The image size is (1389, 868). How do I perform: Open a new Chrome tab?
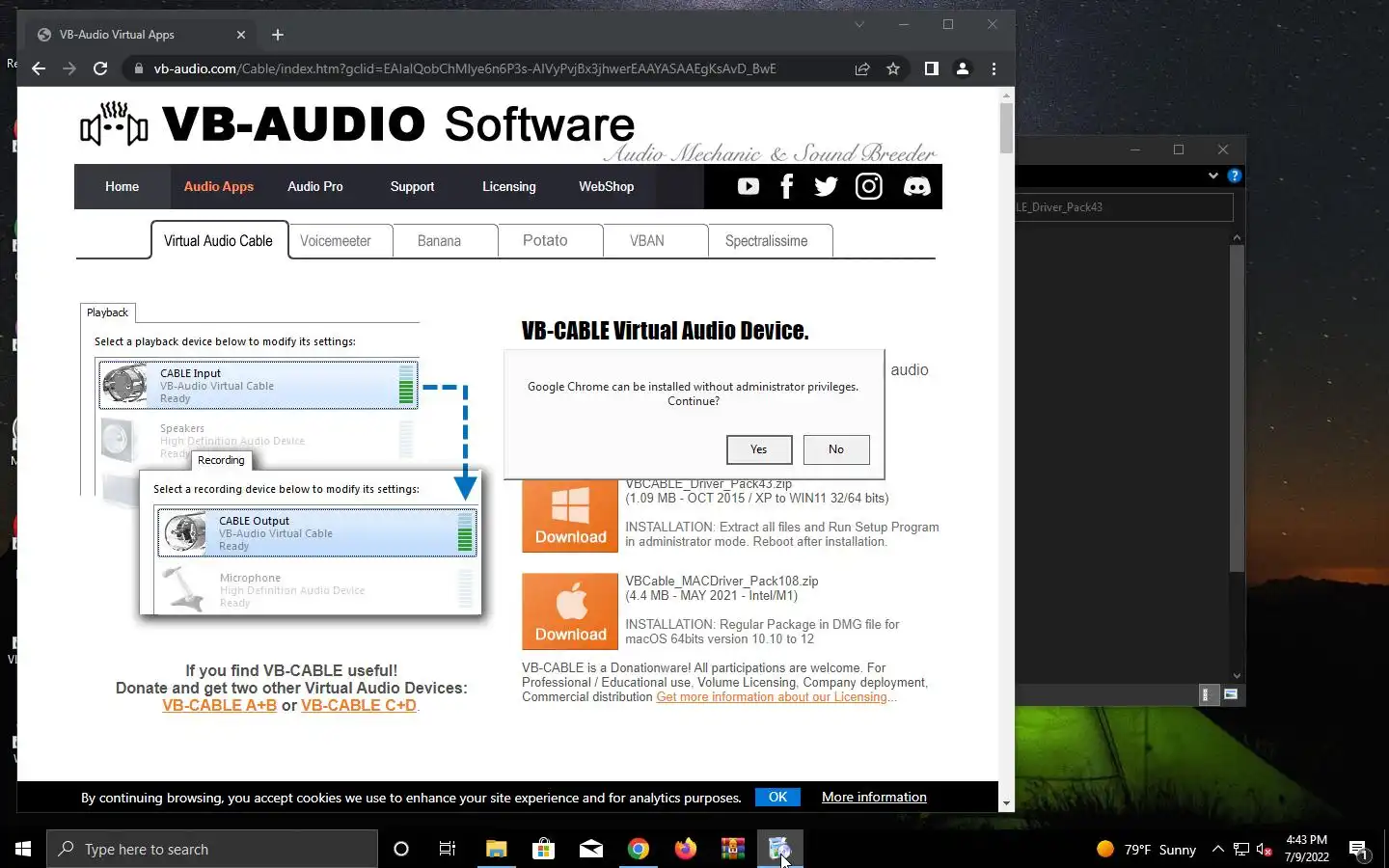pyautogui.click(x=278, y=35)
